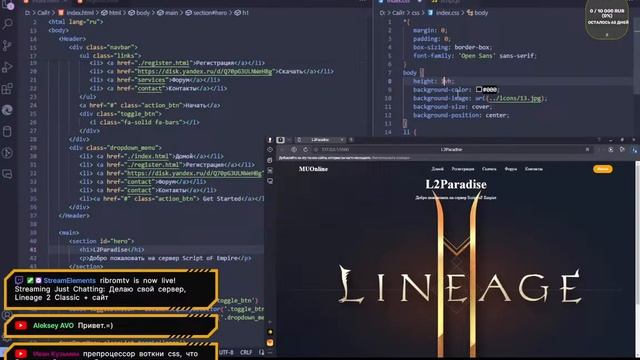Open the css folder breadcrumb in the right editor
This screenshot has width=640, height=360.
[x=415, y=13]
